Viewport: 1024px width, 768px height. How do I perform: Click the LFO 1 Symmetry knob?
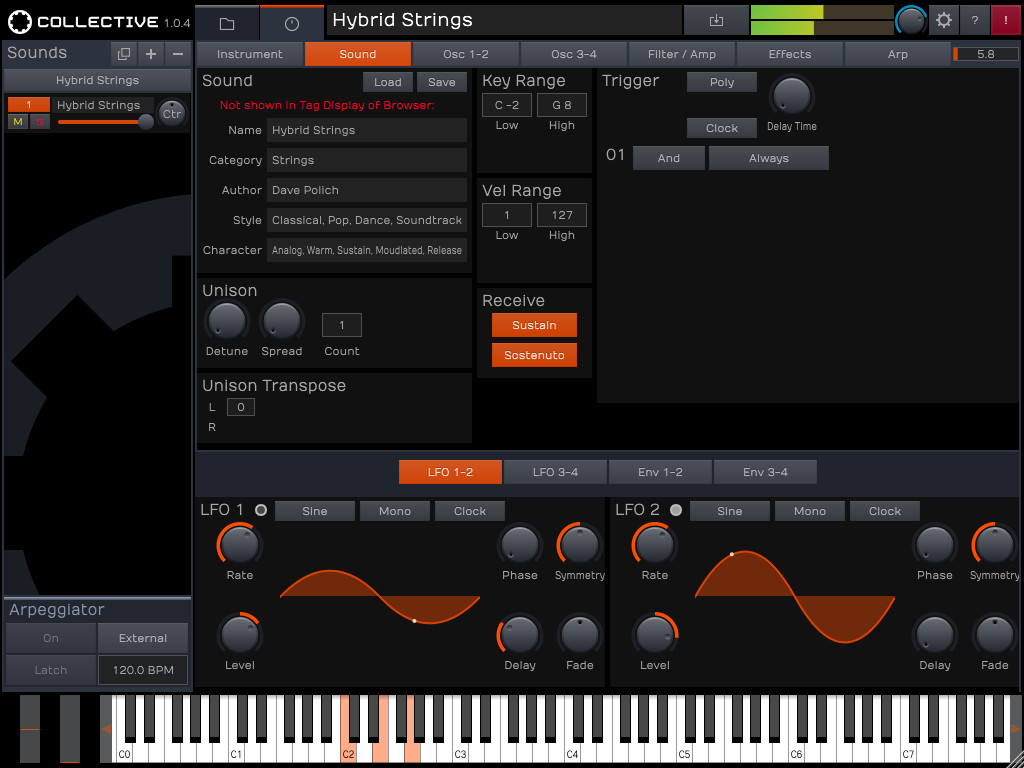point(579,545)
